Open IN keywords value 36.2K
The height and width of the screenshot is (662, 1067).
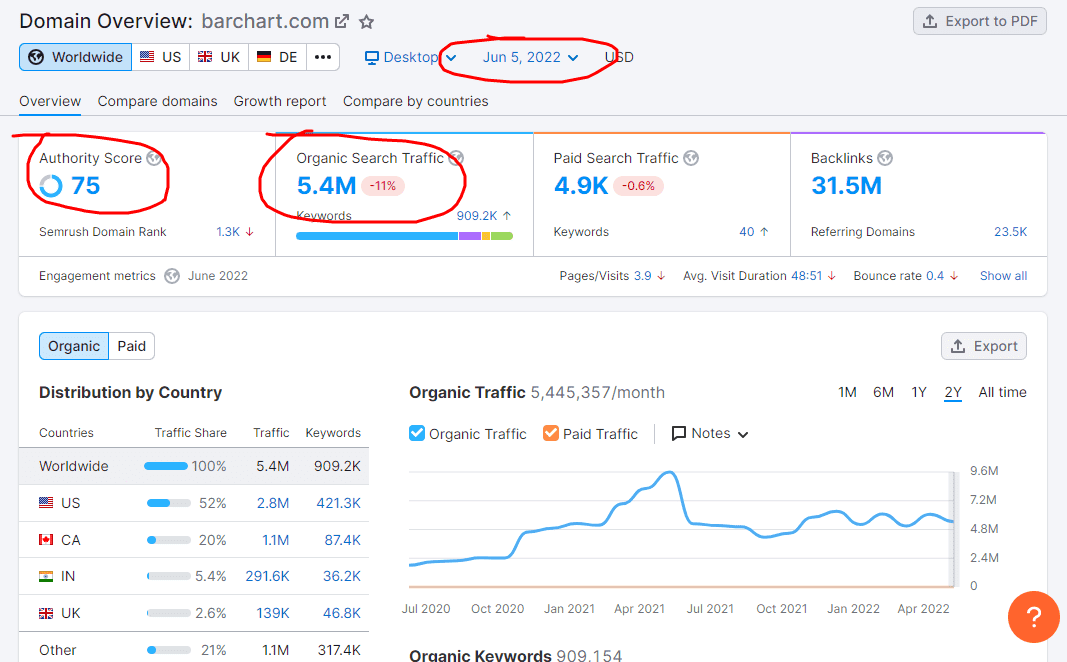342,576
